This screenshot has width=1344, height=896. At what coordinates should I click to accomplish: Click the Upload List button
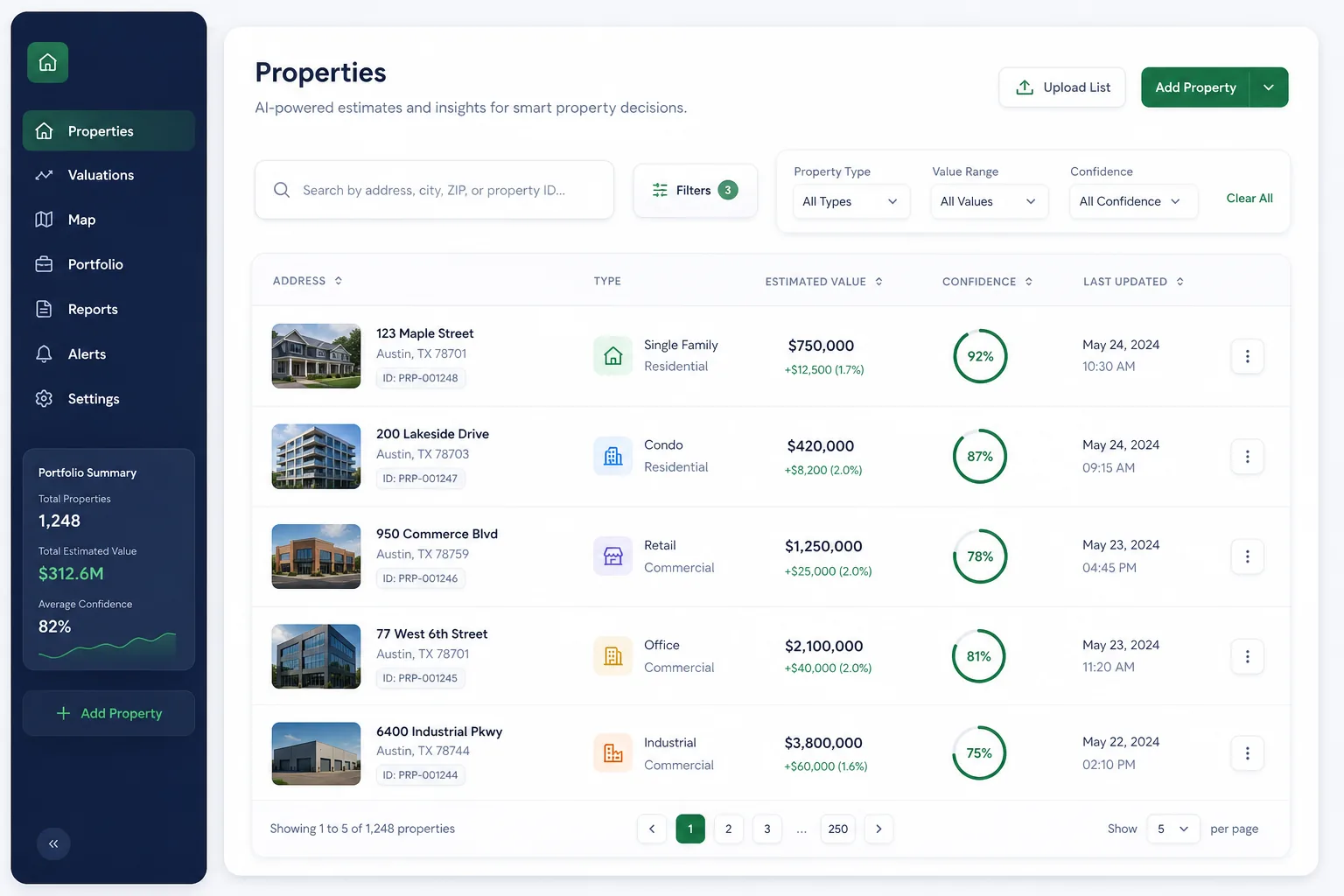tap(1062, 87)
